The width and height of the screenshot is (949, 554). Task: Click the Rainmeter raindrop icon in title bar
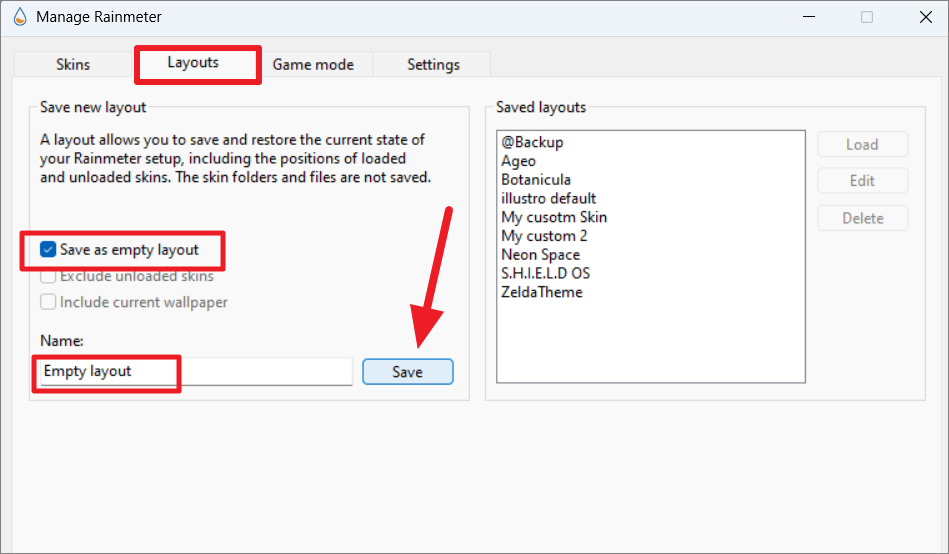click(x=20, y=17)
